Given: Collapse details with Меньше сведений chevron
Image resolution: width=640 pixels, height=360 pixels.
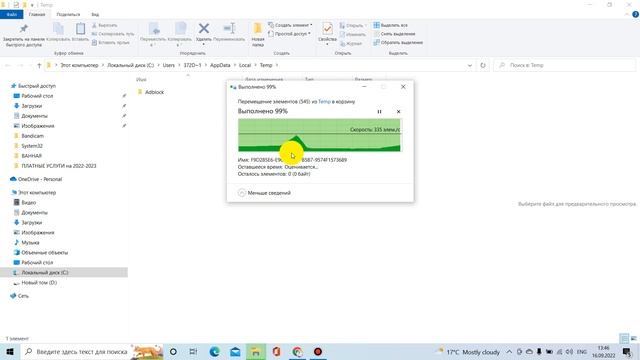Looking at the screenshot, I should pyautogui.click(x=242, y=193).
